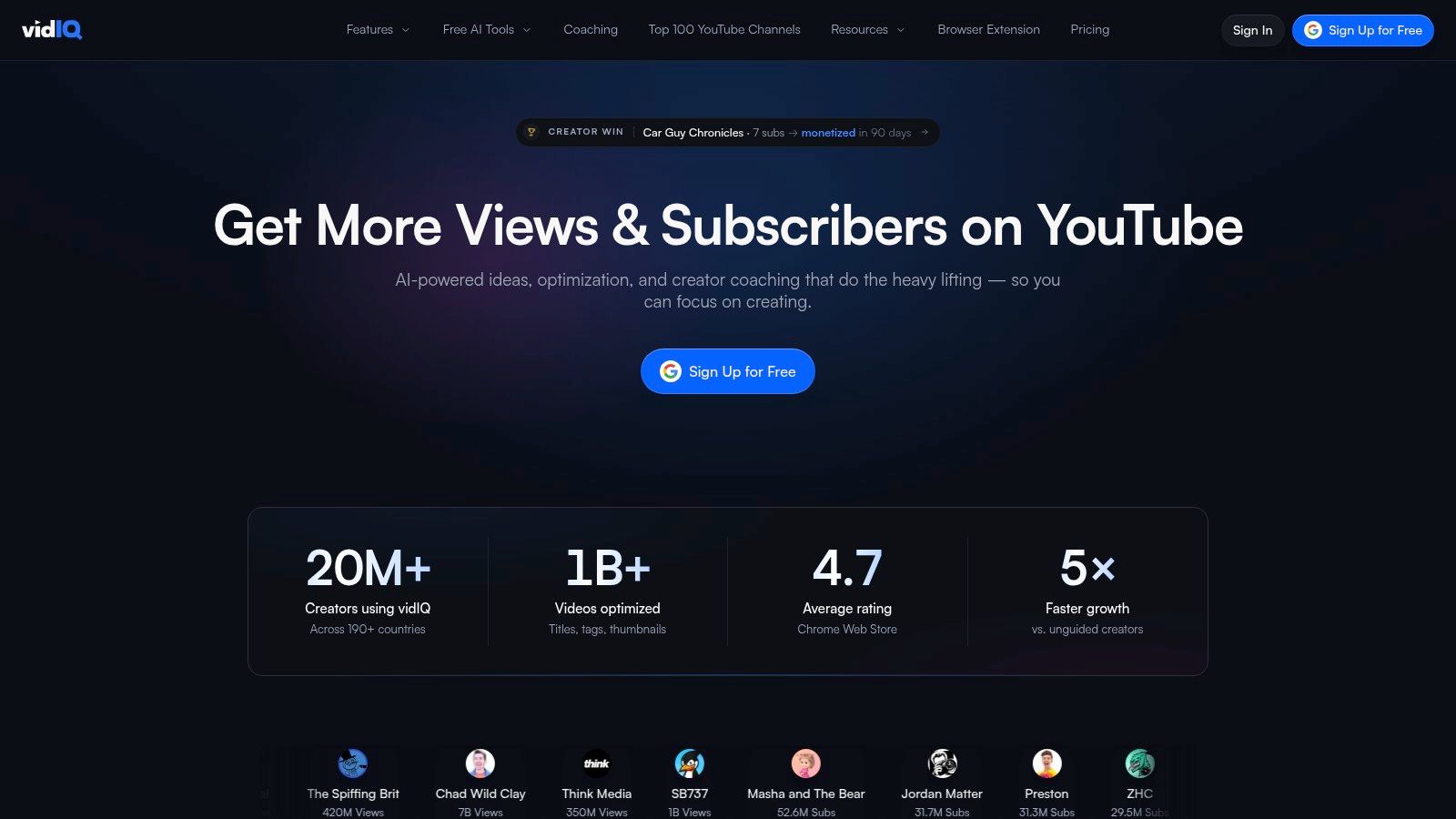Click 'Preston' name label
Viewport: 1456px width, 819px height.
click(1046, 794)
